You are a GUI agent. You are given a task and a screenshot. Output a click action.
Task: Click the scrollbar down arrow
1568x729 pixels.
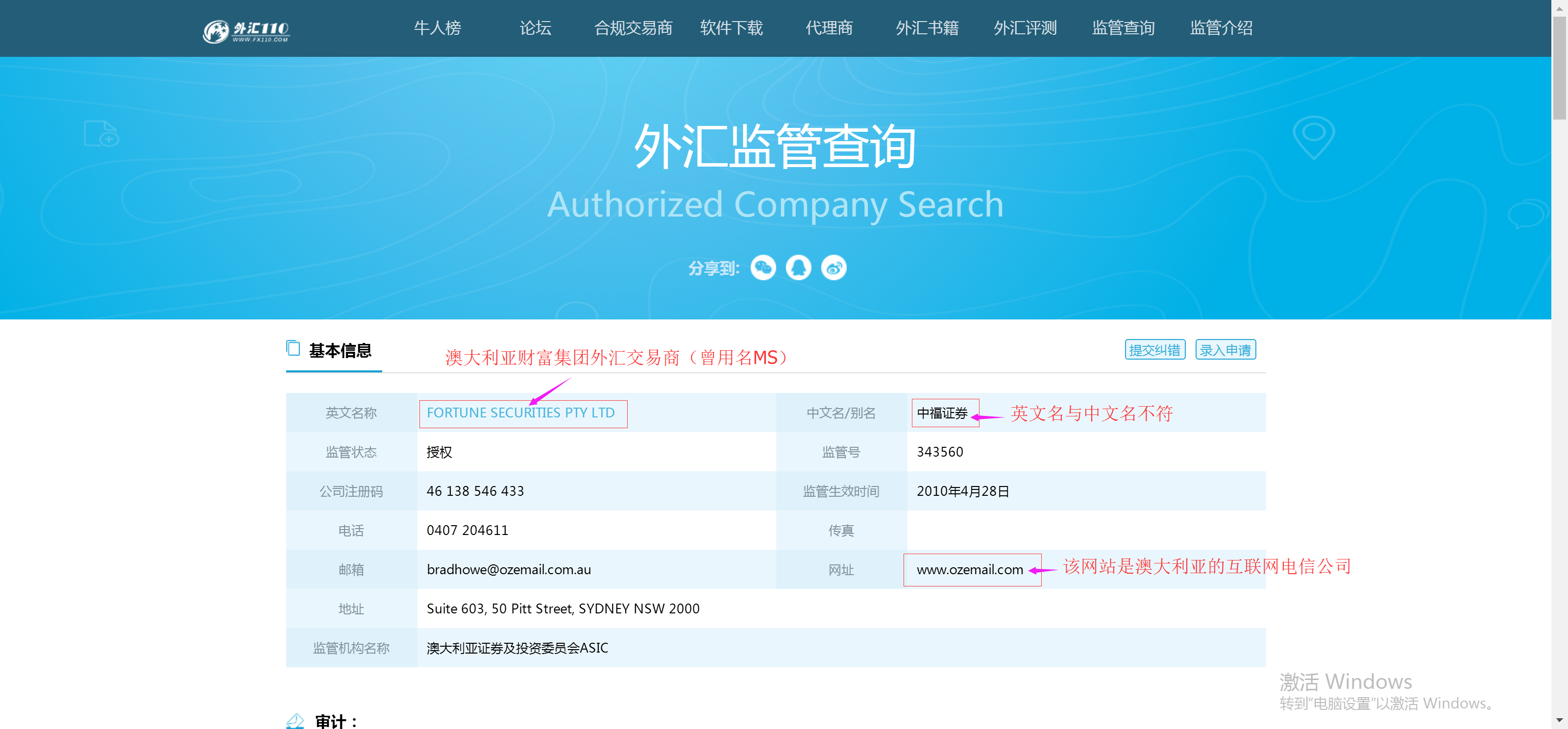1560,722
